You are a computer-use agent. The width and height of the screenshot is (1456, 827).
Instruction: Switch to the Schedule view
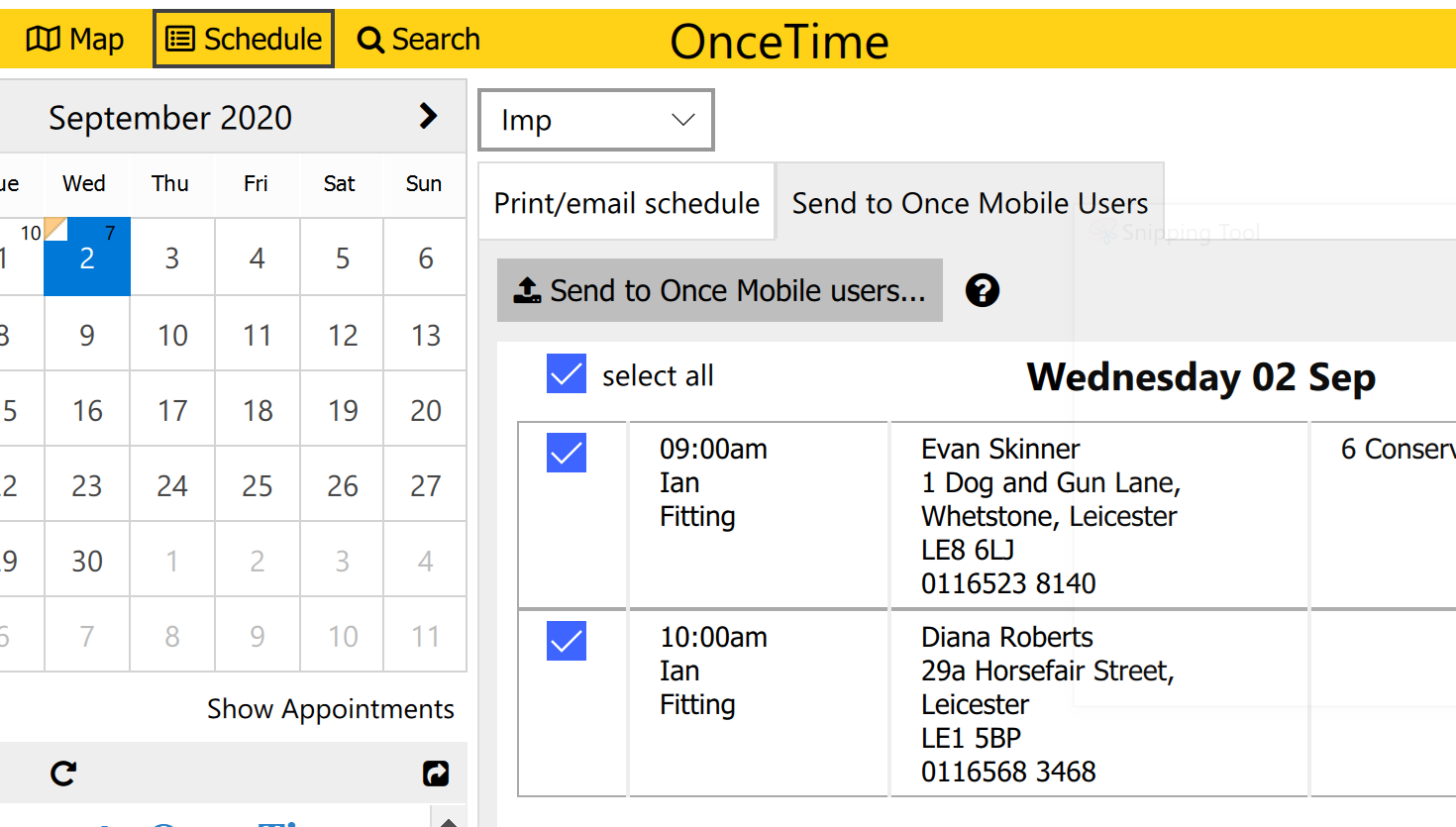click(244, 39)
